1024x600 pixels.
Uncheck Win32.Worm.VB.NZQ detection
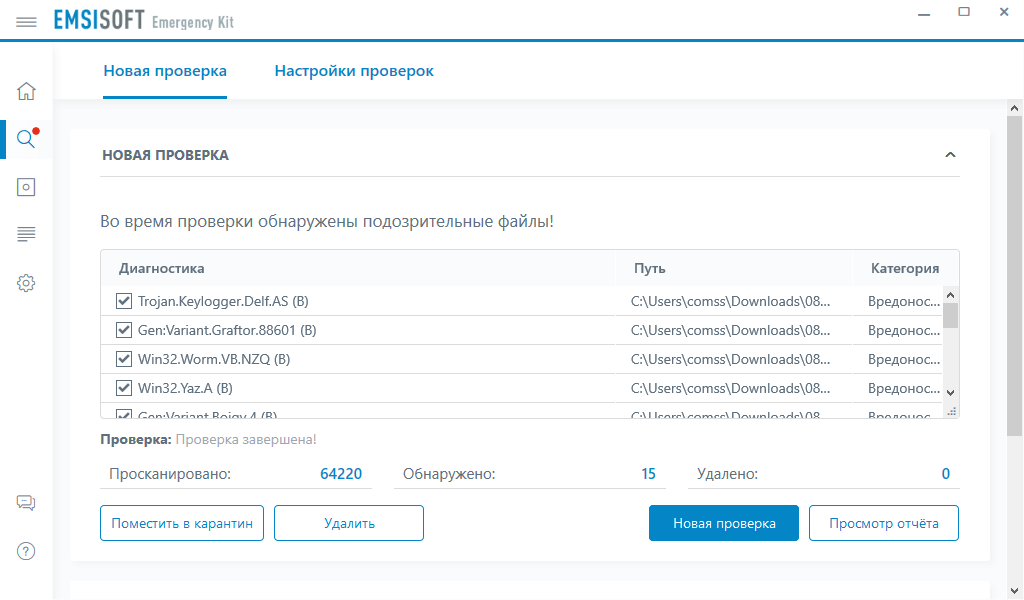click(x=124, y=359)
